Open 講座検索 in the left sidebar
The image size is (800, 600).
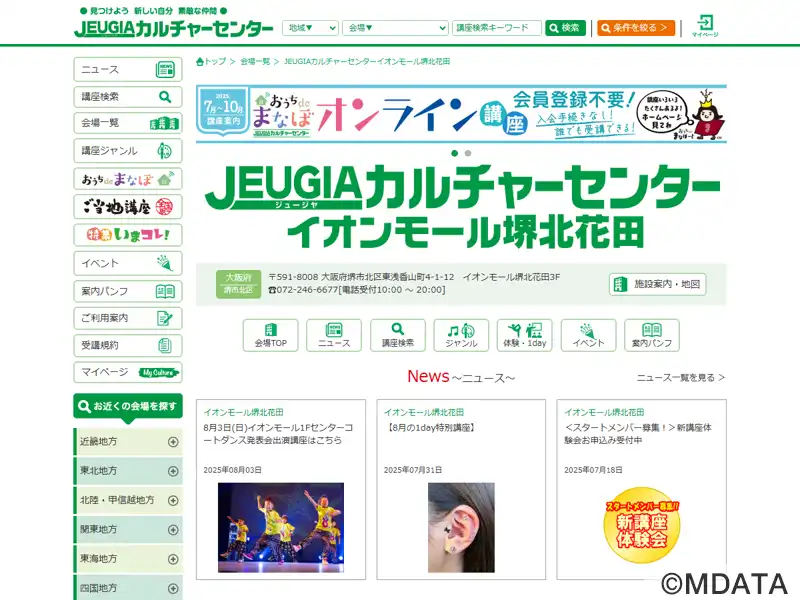tap(128, 96)
